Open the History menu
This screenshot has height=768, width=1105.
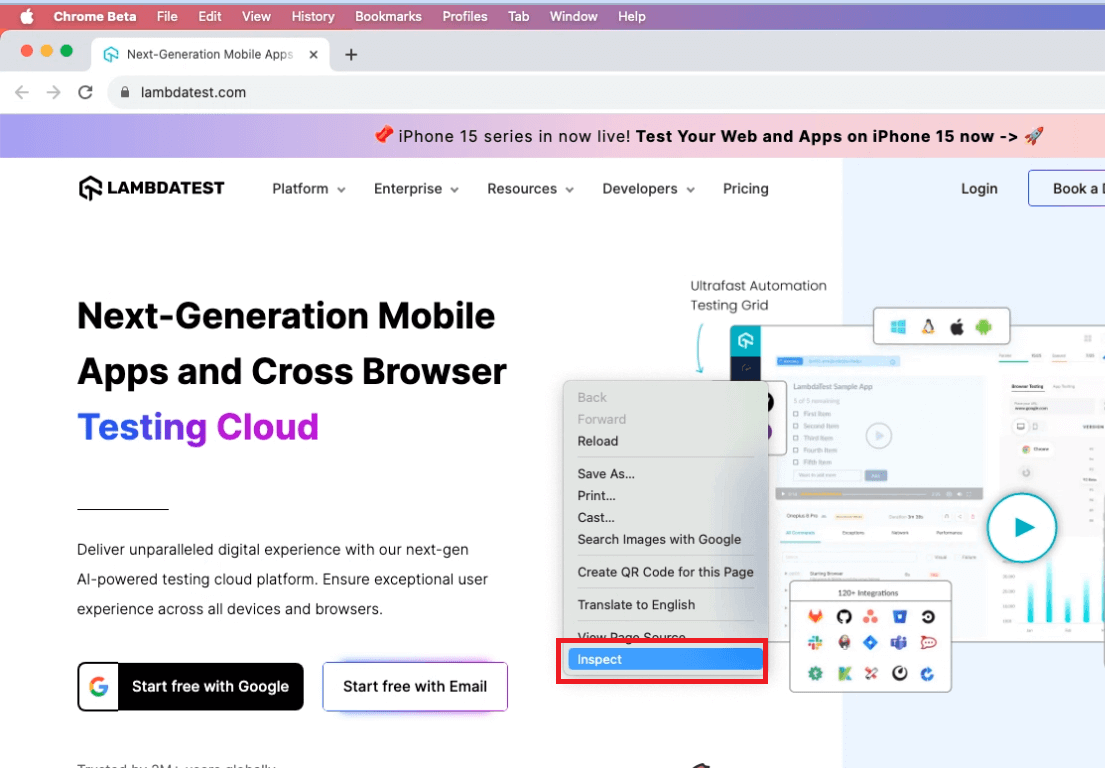(x=313, y=16)
